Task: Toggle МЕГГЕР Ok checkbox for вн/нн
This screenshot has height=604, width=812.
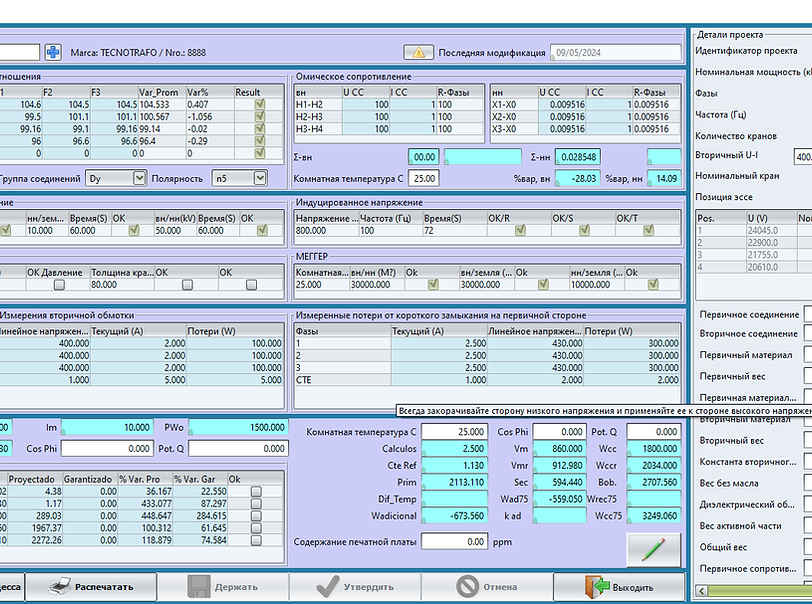Action: (433, 284)
